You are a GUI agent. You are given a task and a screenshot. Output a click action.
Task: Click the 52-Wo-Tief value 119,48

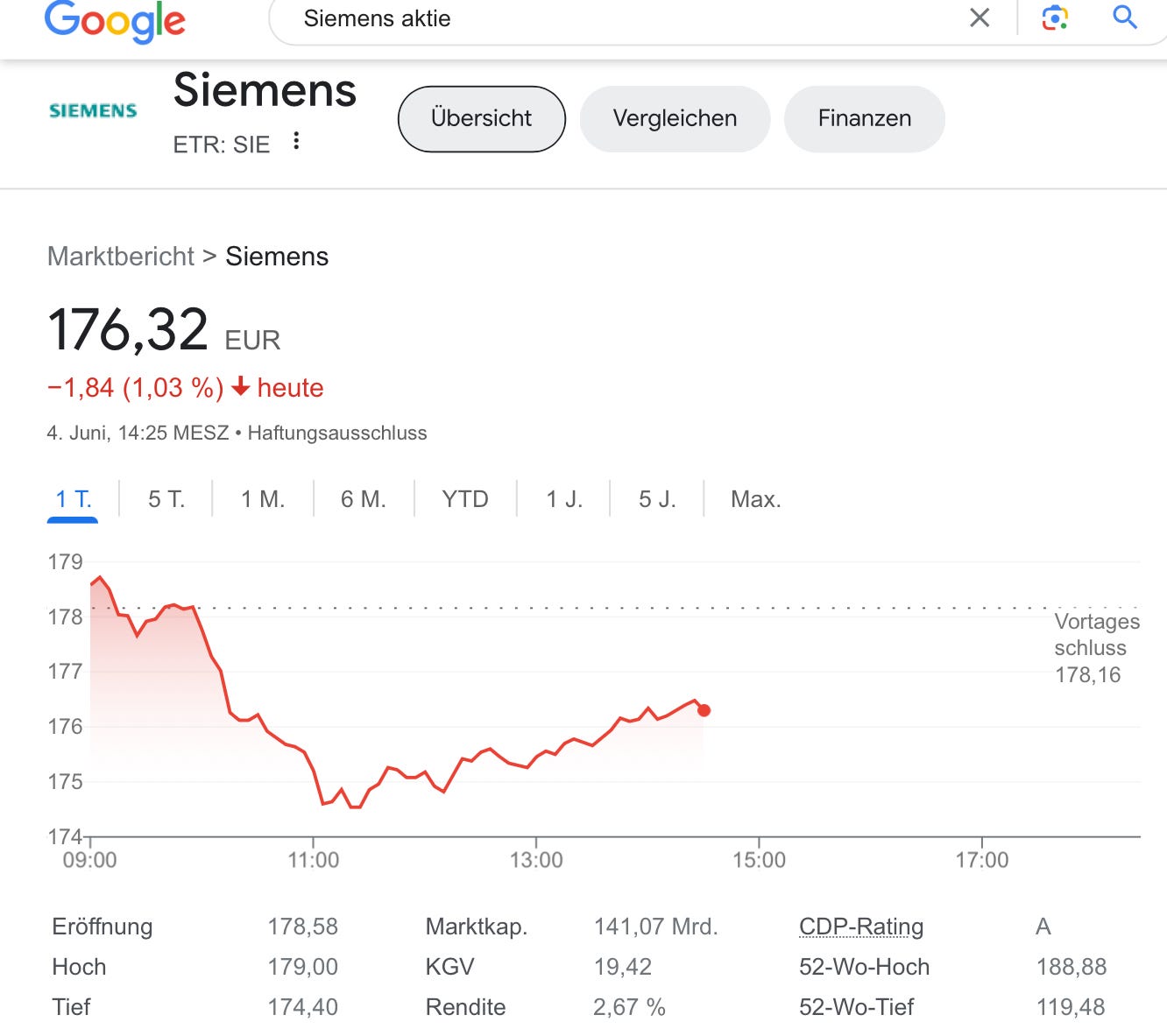click(1071, 1007)
